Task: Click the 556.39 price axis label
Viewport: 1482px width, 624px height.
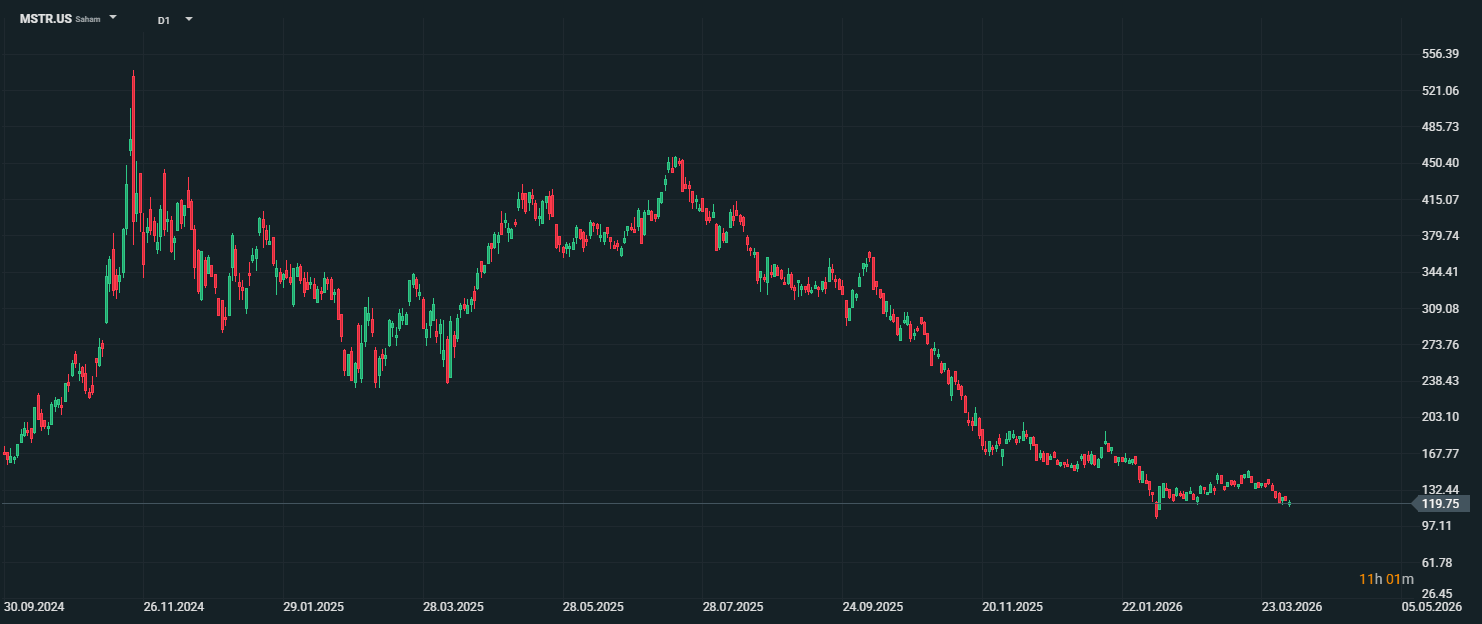Action: [x=1441, y=54]
